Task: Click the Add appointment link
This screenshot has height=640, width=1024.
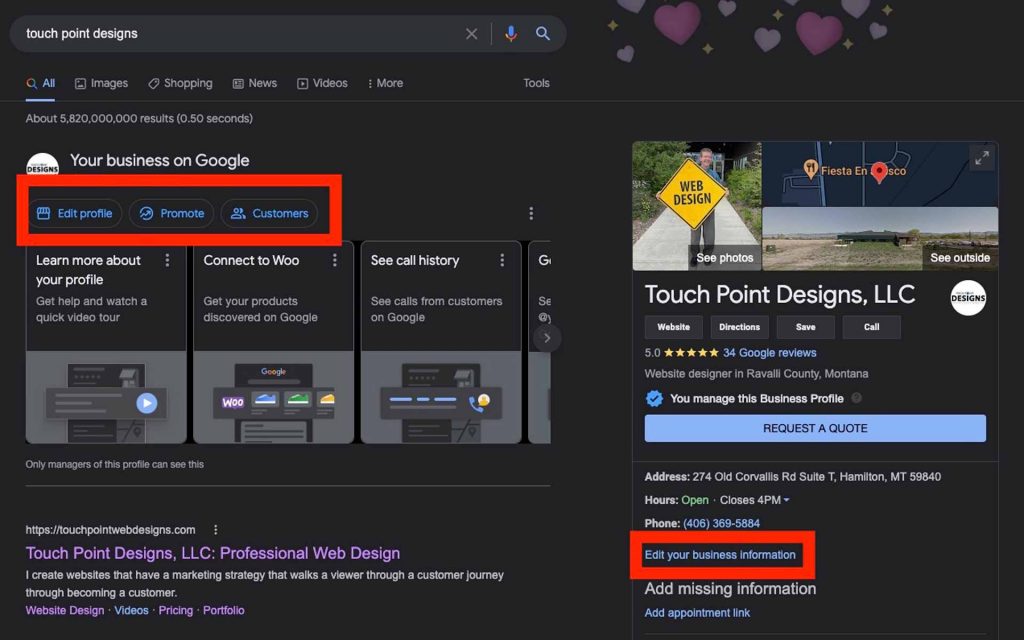Action: point(697,613)
